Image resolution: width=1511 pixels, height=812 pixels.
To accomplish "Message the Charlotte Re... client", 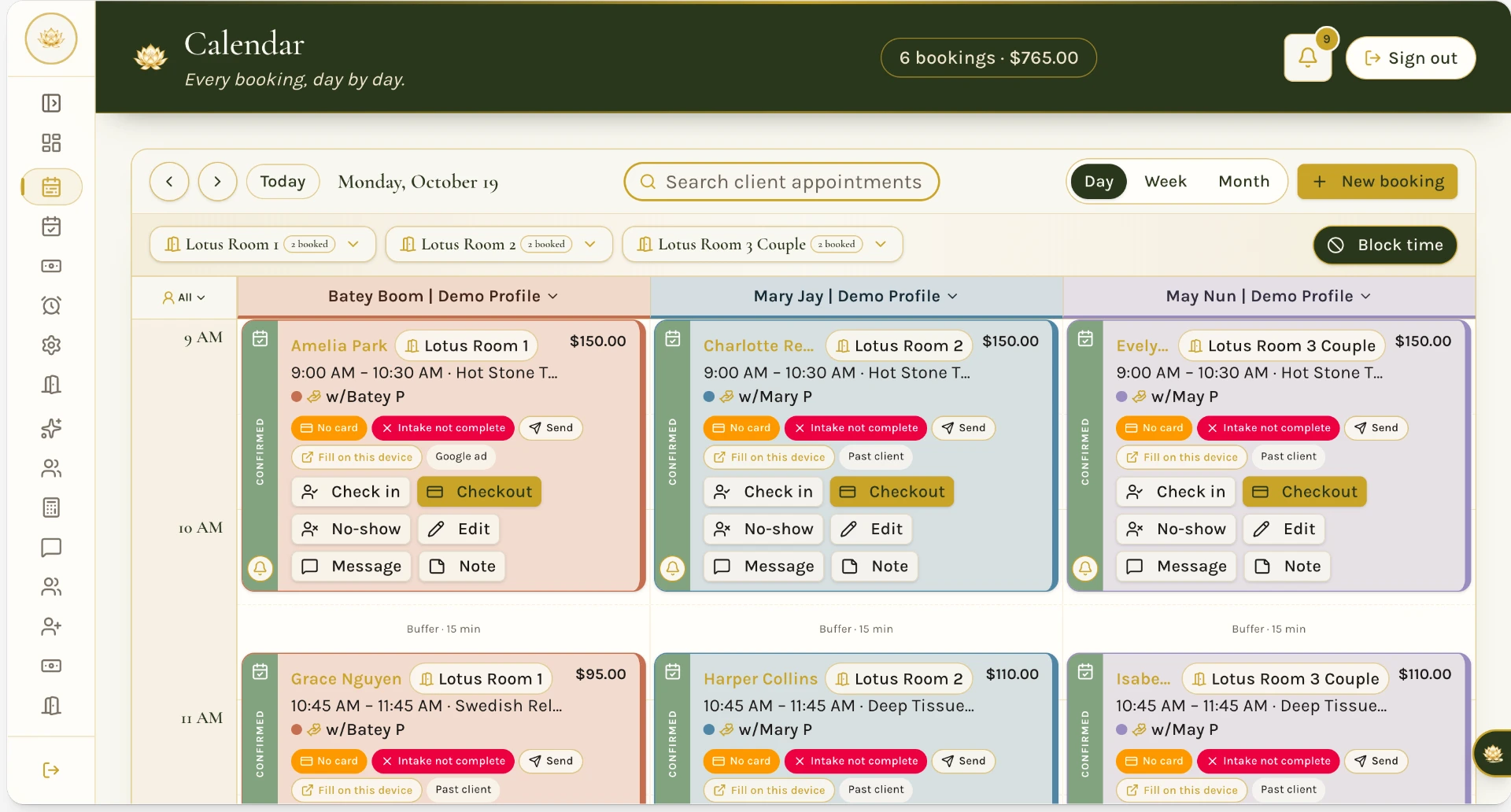I will coord(763,567).
